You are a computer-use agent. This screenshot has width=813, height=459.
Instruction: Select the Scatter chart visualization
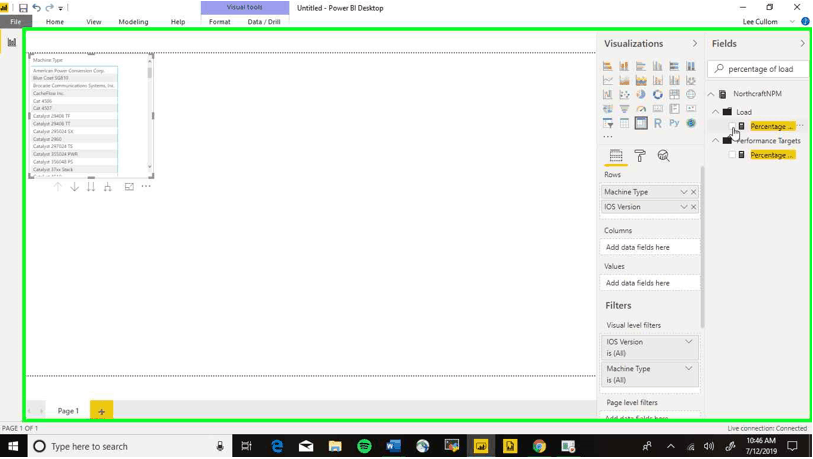pyautogui.click(x=624, y=94)
